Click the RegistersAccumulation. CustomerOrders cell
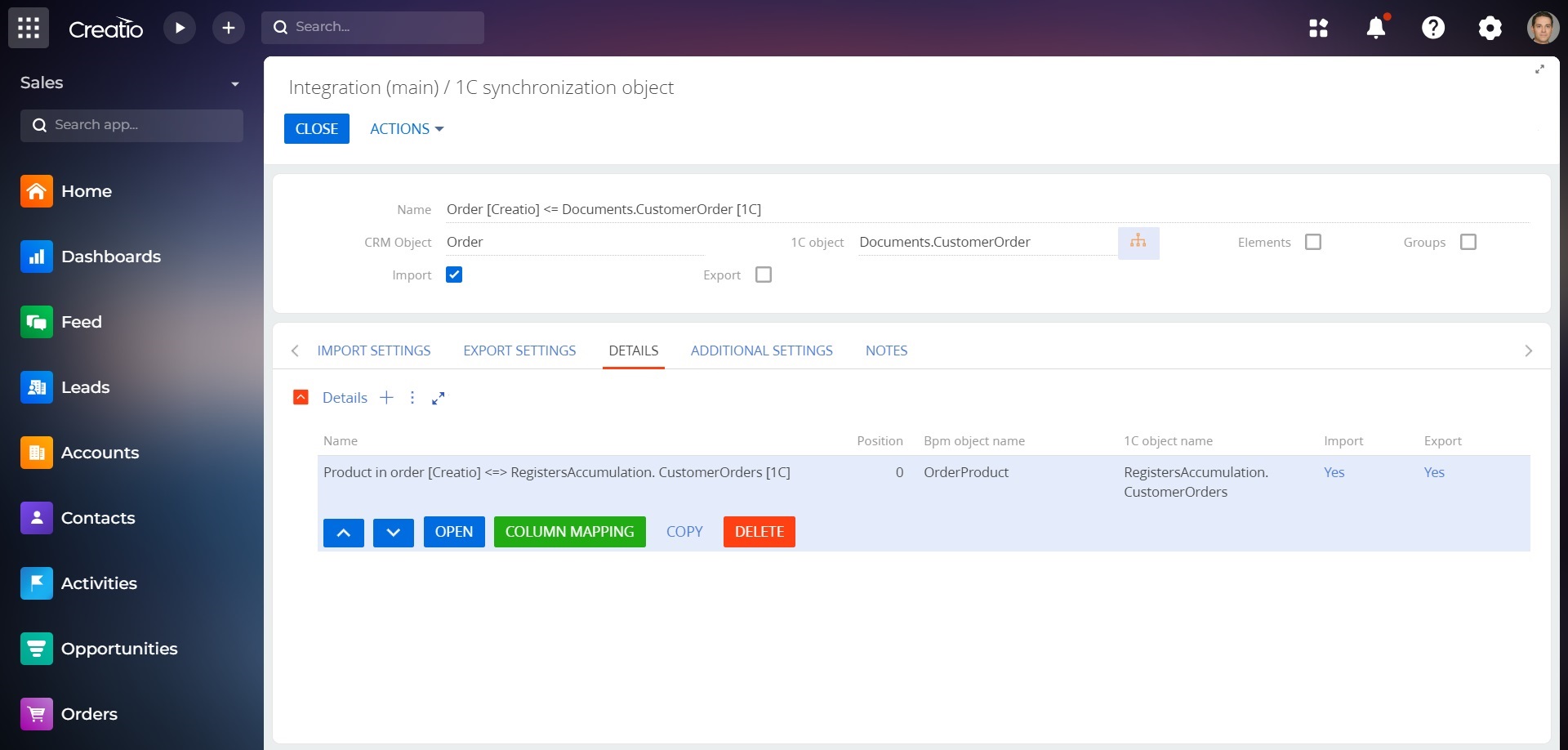Image resolution: width=1568 pixels, height=750 pixels. pos(1196,482)
